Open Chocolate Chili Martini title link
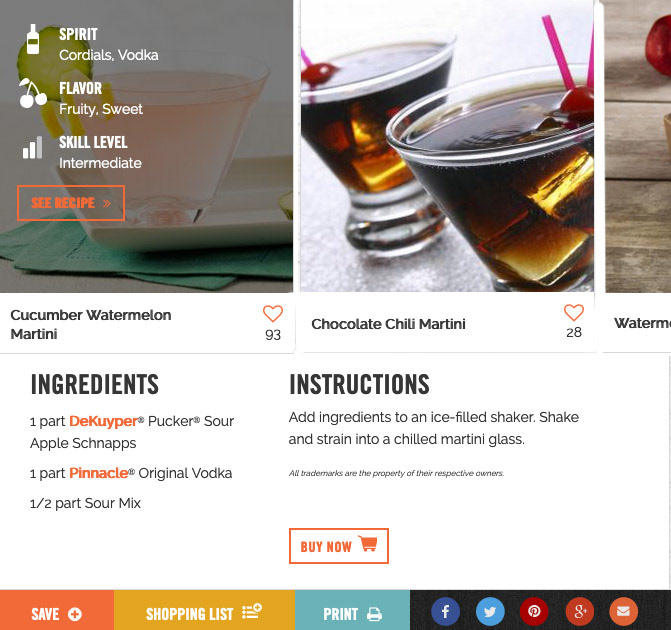Image resolution: width=671 pixels, height=630 pixels. 388,324
